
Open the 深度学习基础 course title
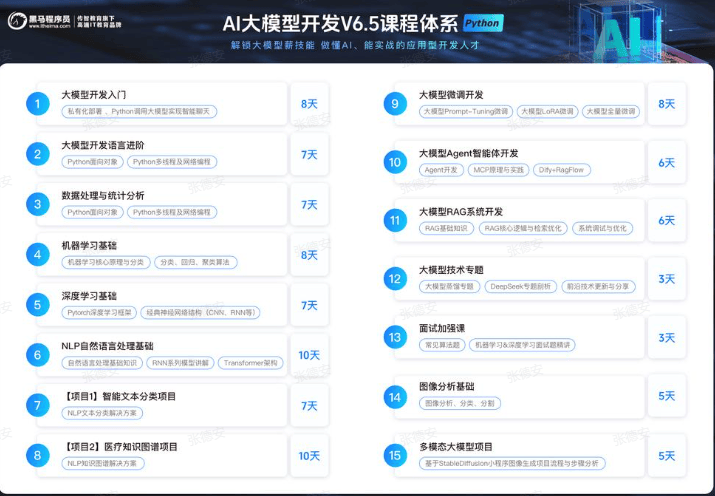click(x=89, y=296)
